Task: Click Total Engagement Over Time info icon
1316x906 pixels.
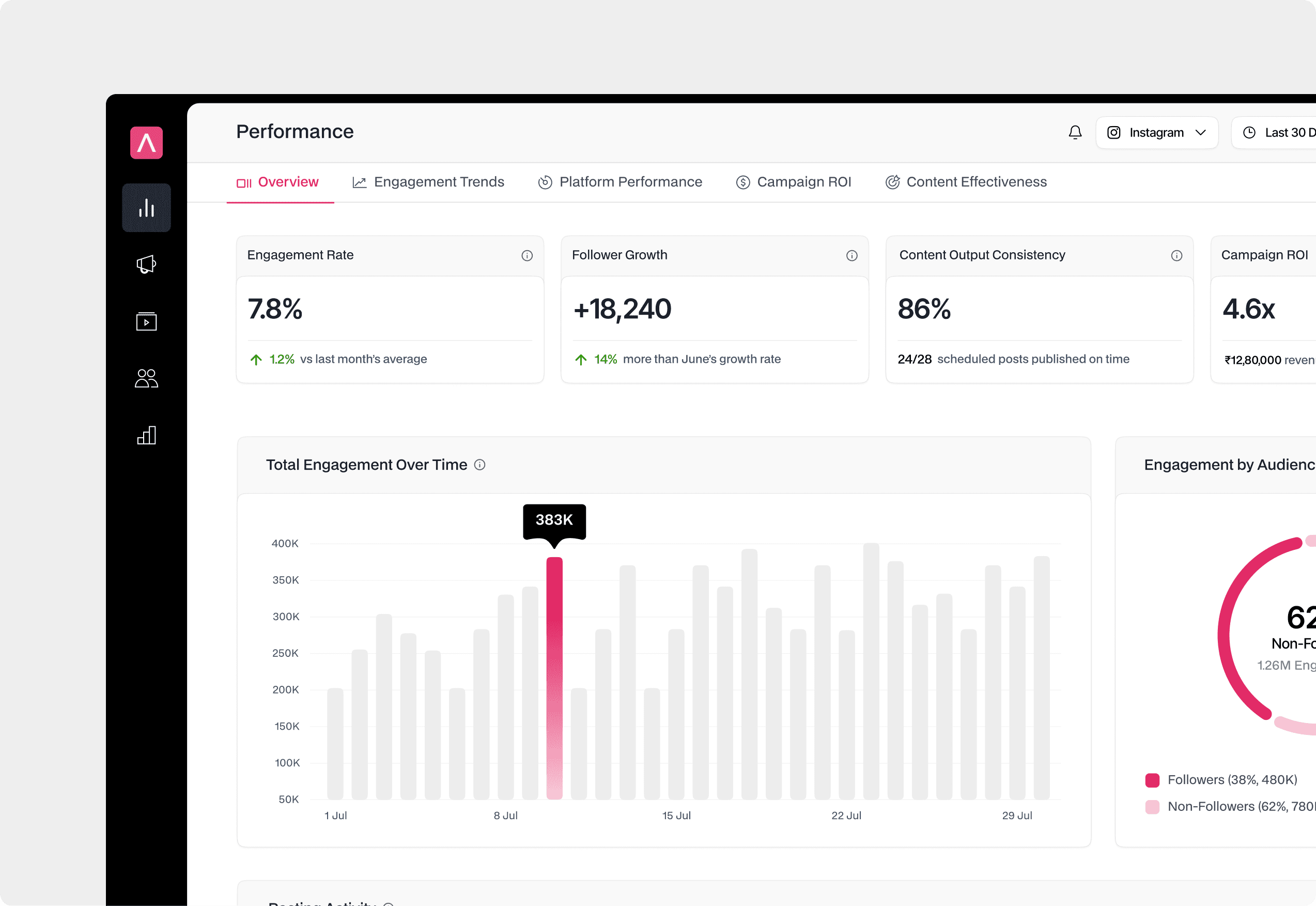Action: click(x=479, y=465)
